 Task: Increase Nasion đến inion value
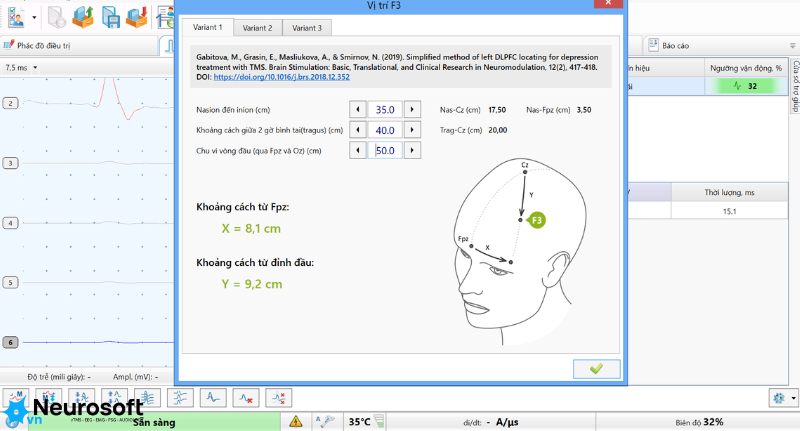(x=412, y=109)
